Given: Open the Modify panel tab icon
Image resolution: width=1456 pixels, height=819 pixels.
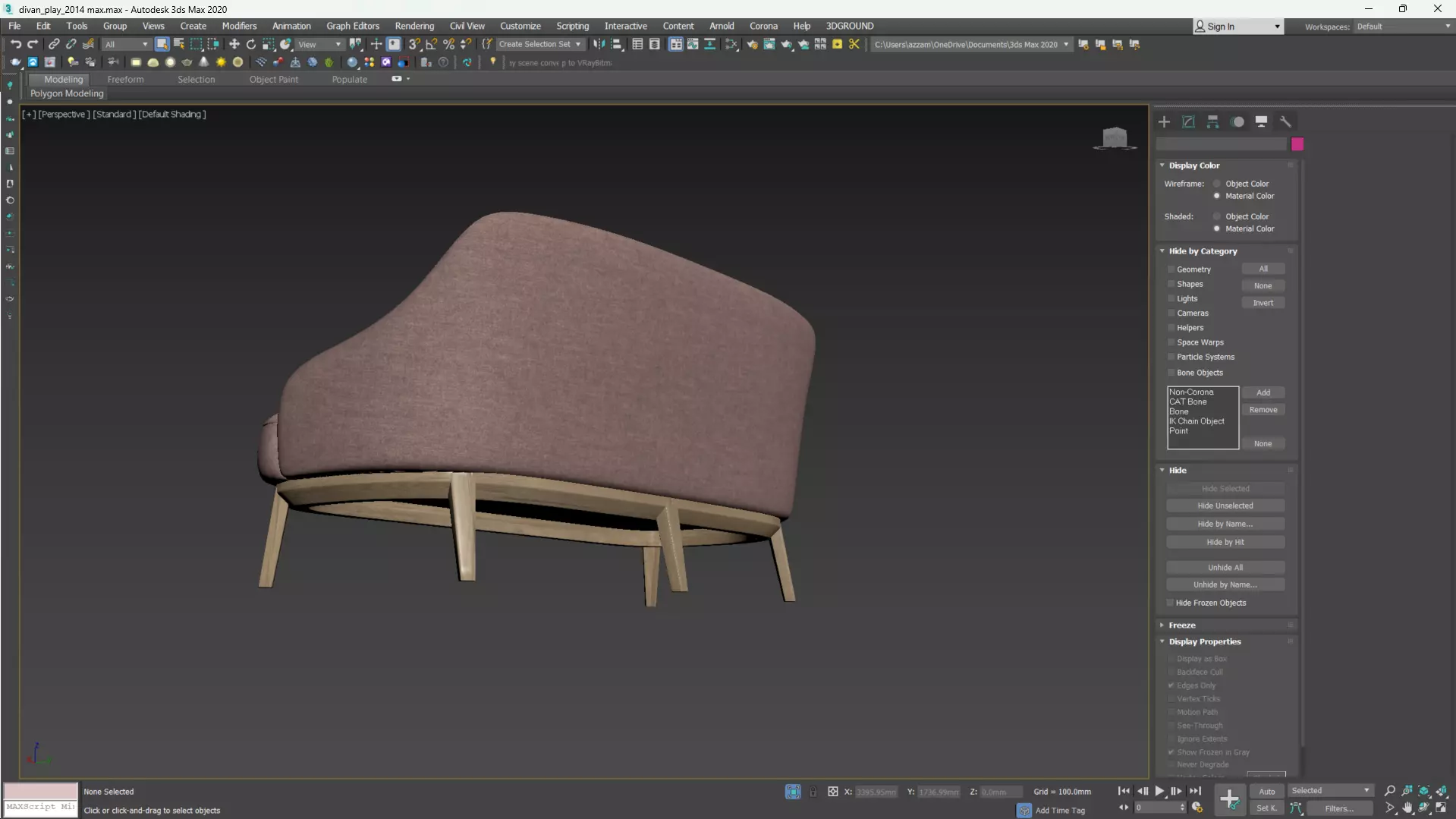Looking at the screenshot, I should click(1189, 121).
